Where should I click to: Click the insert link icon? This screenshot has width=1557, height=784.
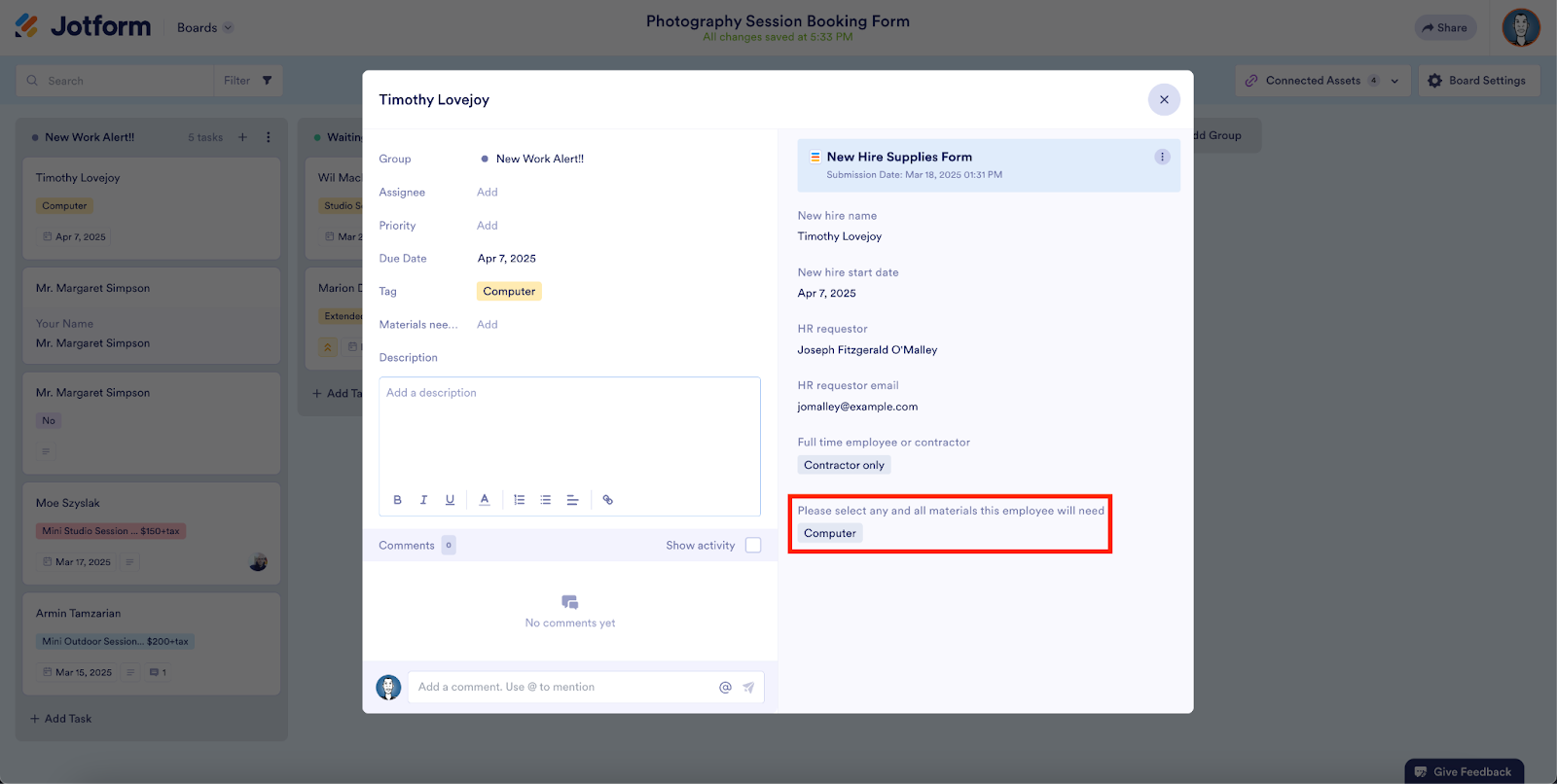click(x=608, y=500)
